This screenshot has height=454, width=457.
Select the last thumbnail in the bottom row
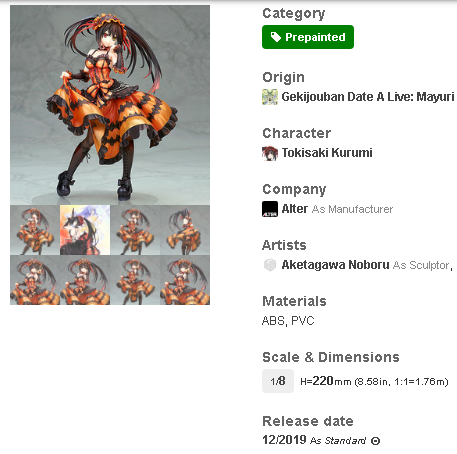[185, 280]
